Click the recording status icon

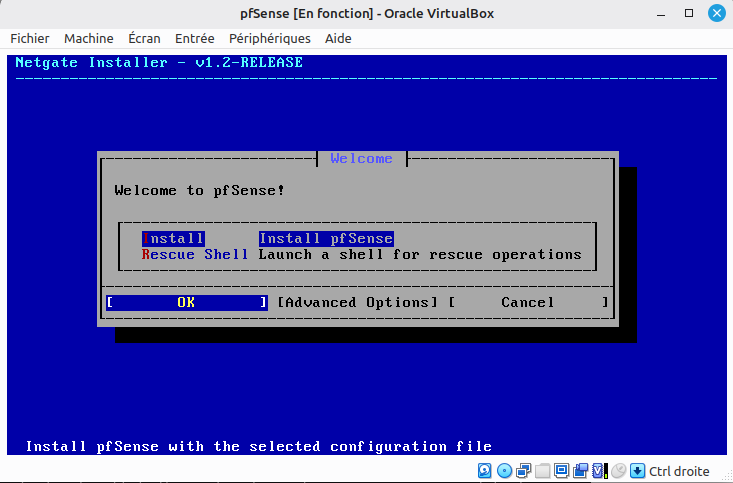[x=581, y=470]
